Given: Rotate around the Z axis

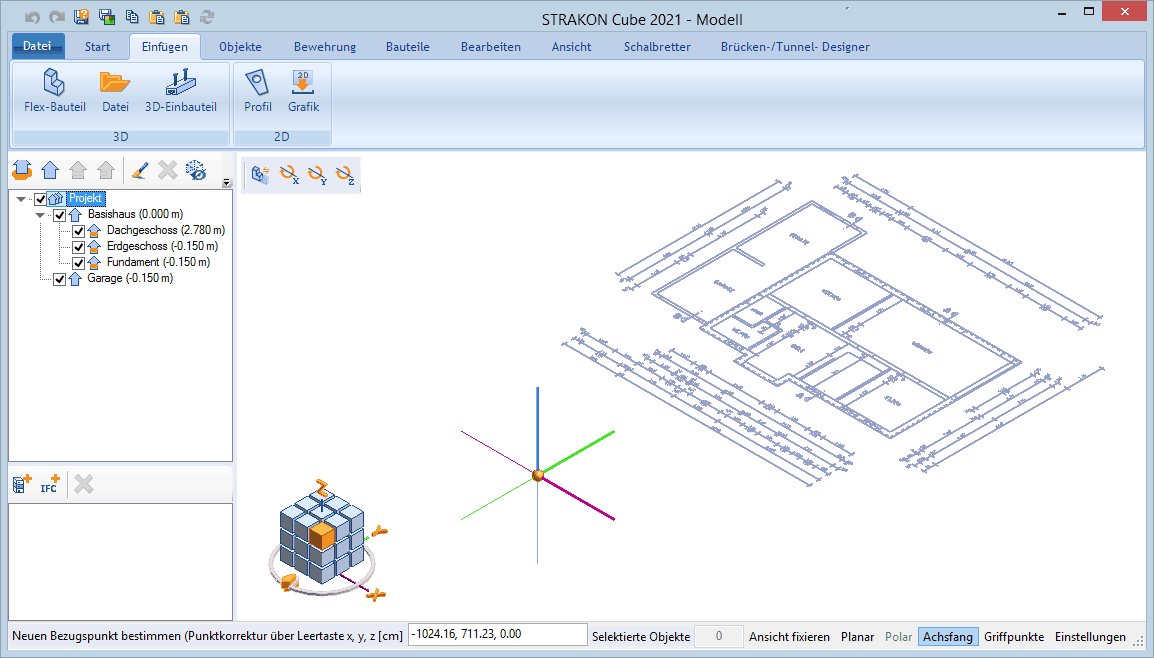Looking at the screenshot, I should click(345, 174).
